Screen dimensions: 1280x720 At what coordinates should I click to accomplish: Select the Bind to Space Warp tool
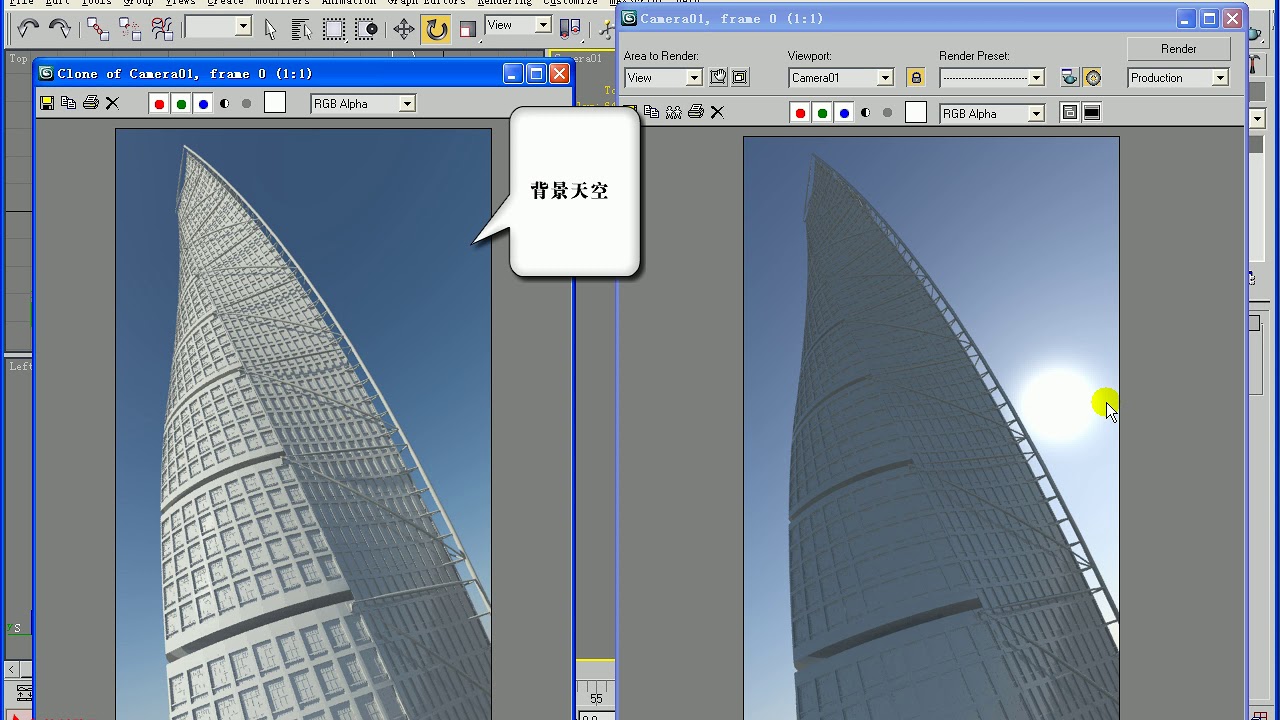[x=162, y=29]
